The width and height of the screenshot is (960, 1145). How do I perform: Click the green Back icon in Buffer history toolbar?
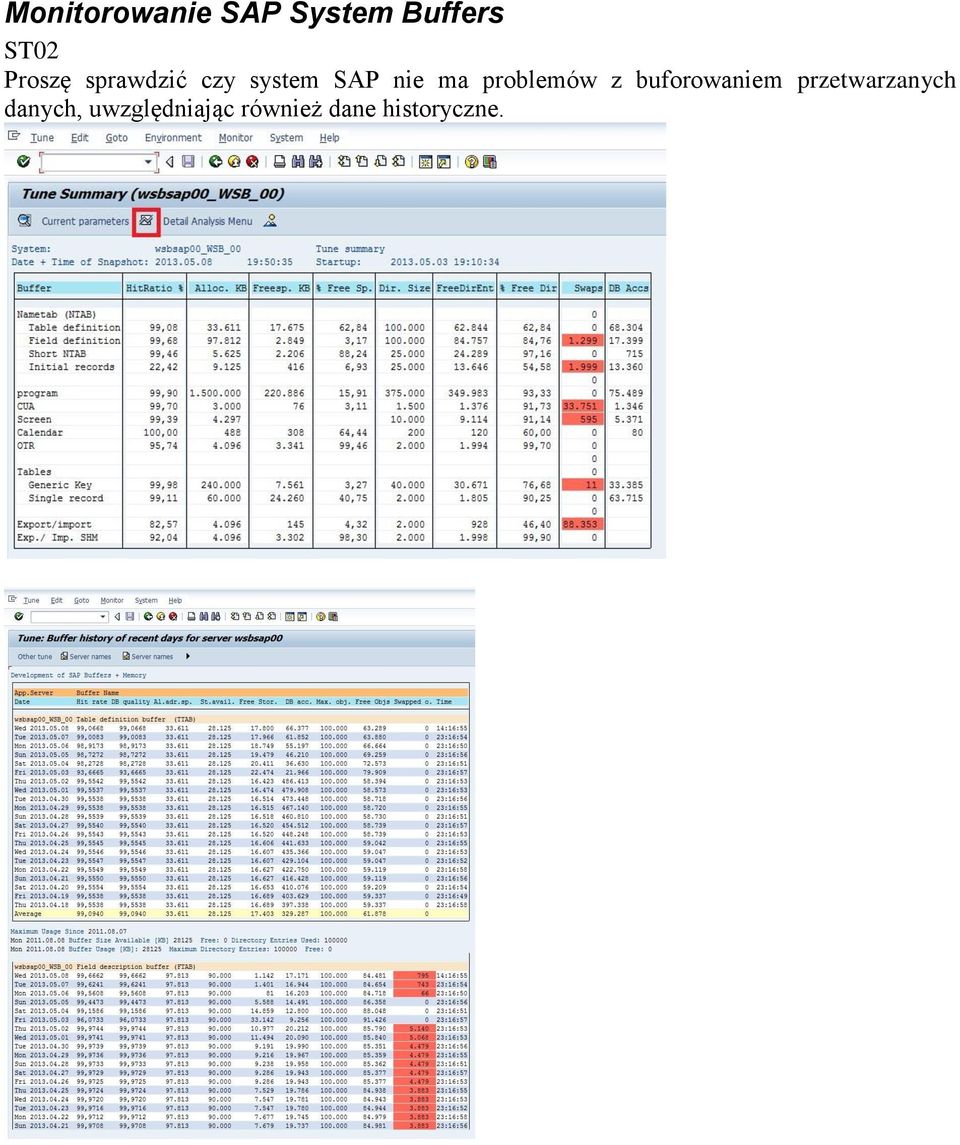pyautogui.click(x=148, y=616)
